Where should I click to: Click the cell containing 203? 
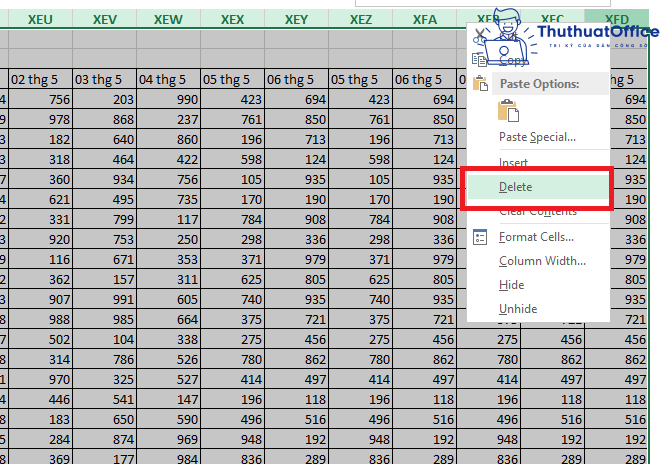tap(105, 99)
